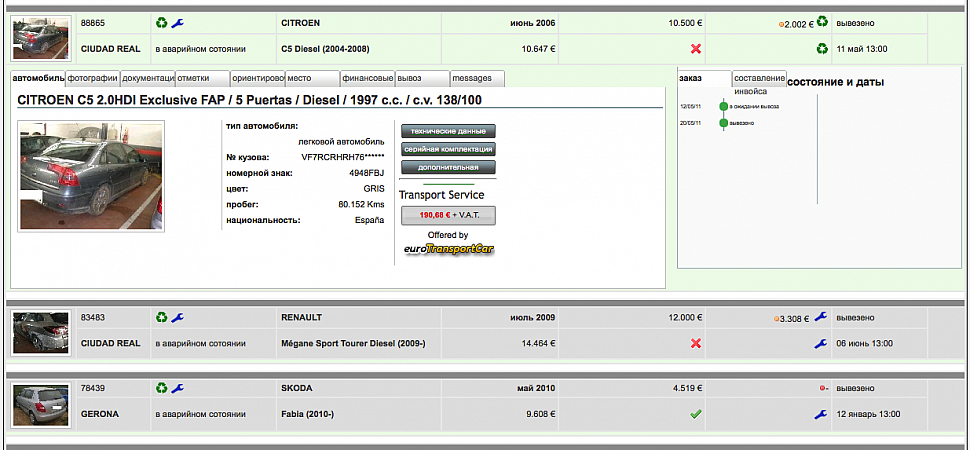Click the blue wrench icon beside ID 83483
Viewport: 970px width, 450px height.
[178, 317]
